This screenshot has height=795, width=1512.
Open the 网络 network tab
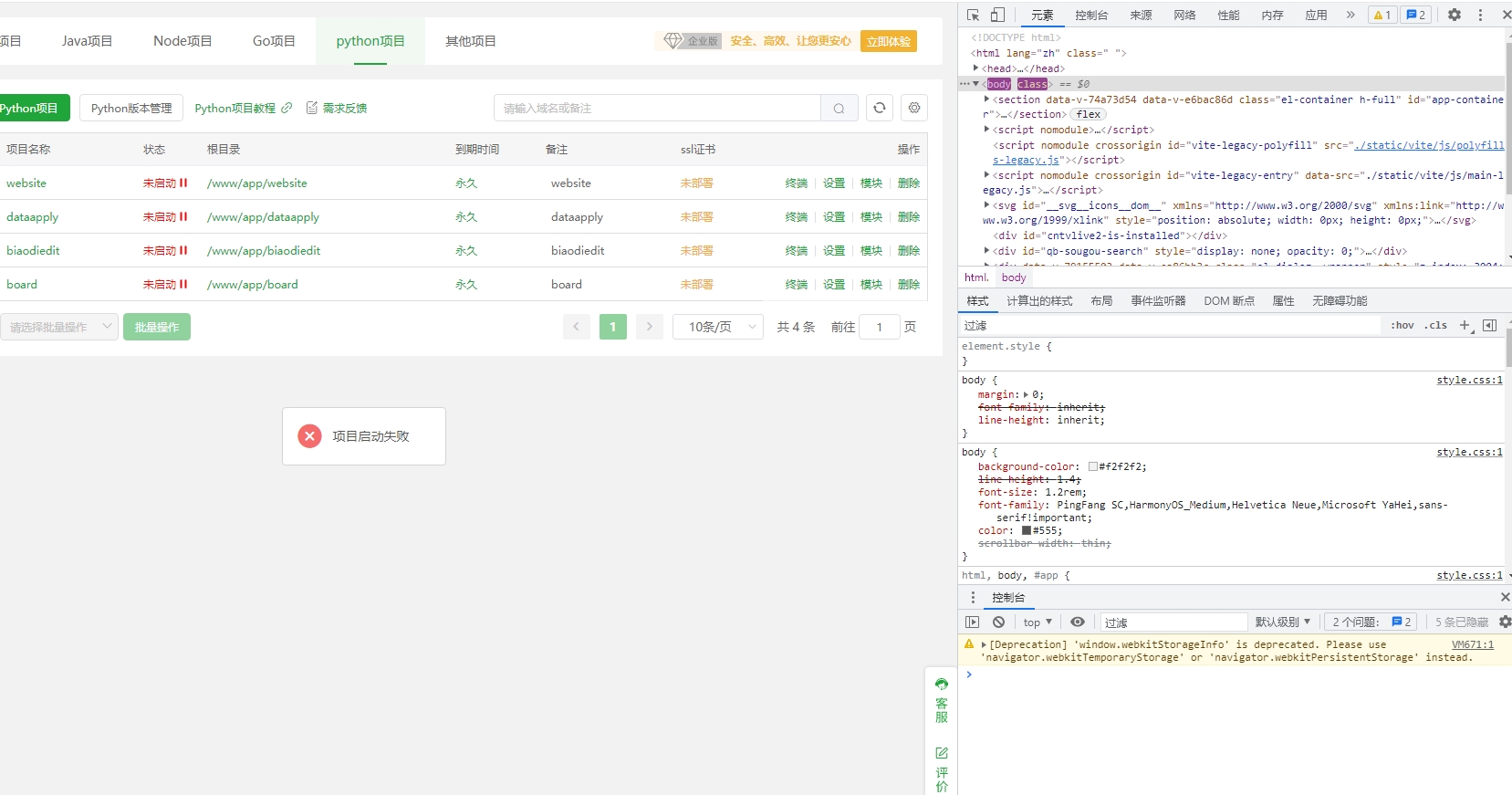click(x=1184, y=15)
